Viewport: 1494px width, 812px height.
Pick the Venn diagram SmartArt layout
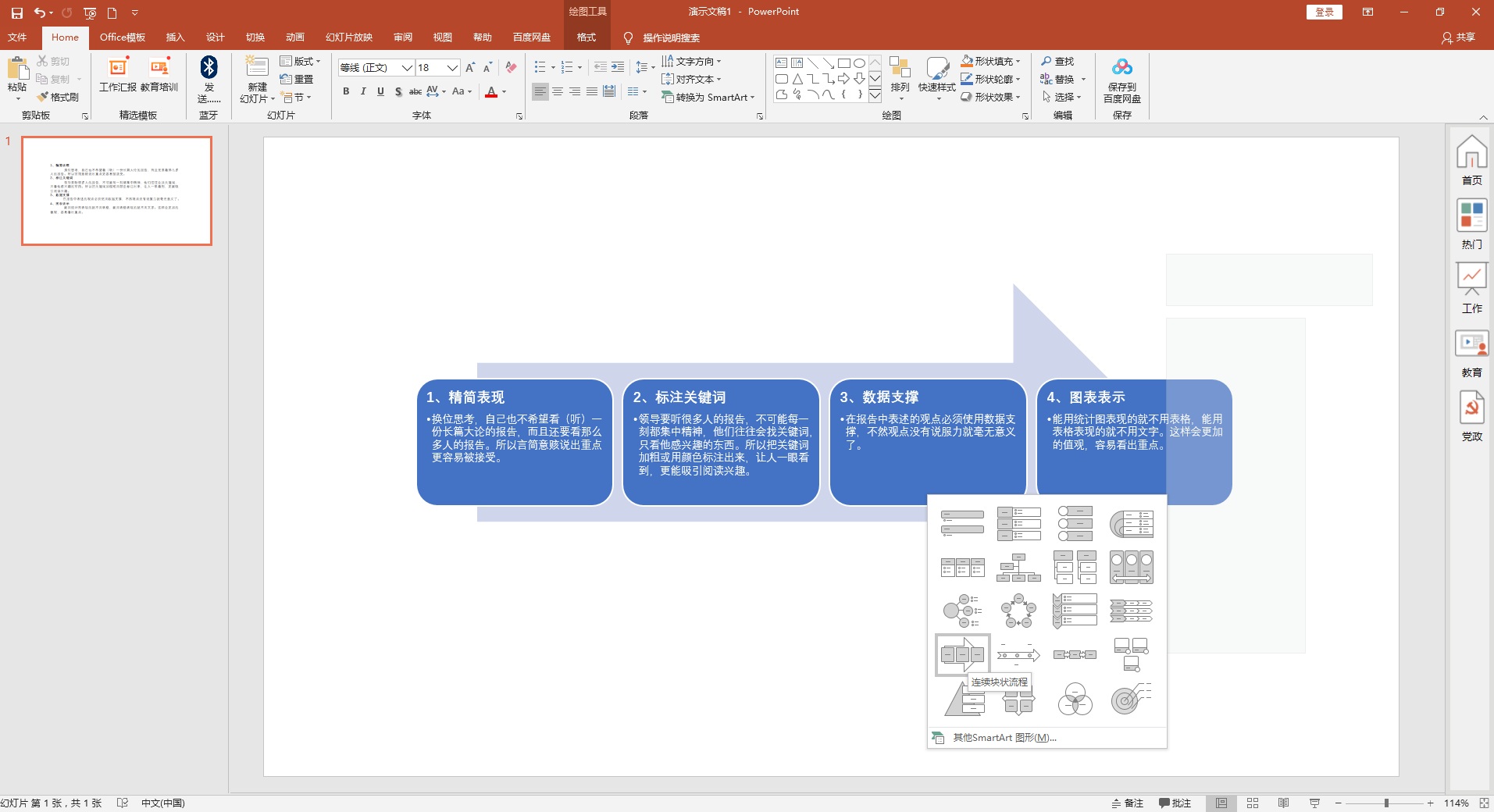[1075, 700]
